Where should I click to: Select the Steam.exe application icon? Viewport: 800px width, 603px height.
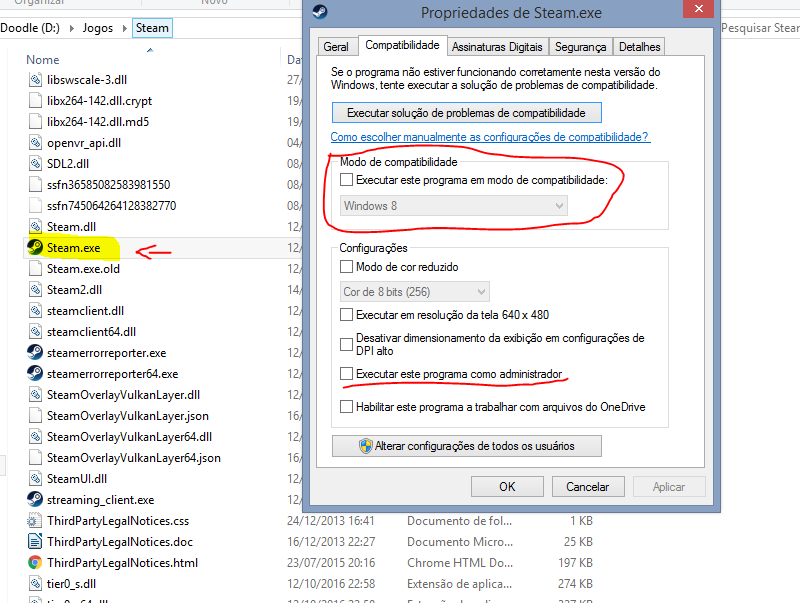click(35, 247)
